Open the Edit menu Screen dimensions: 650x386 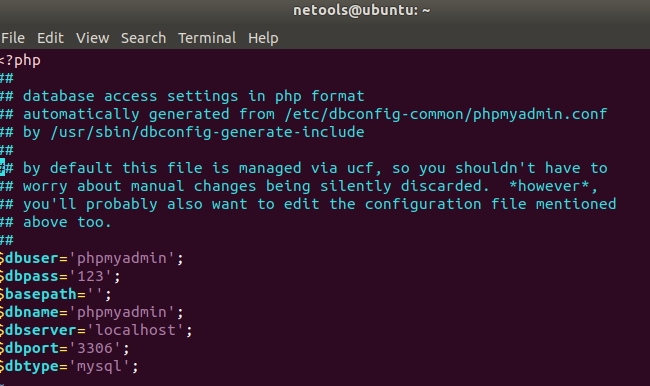50,38
